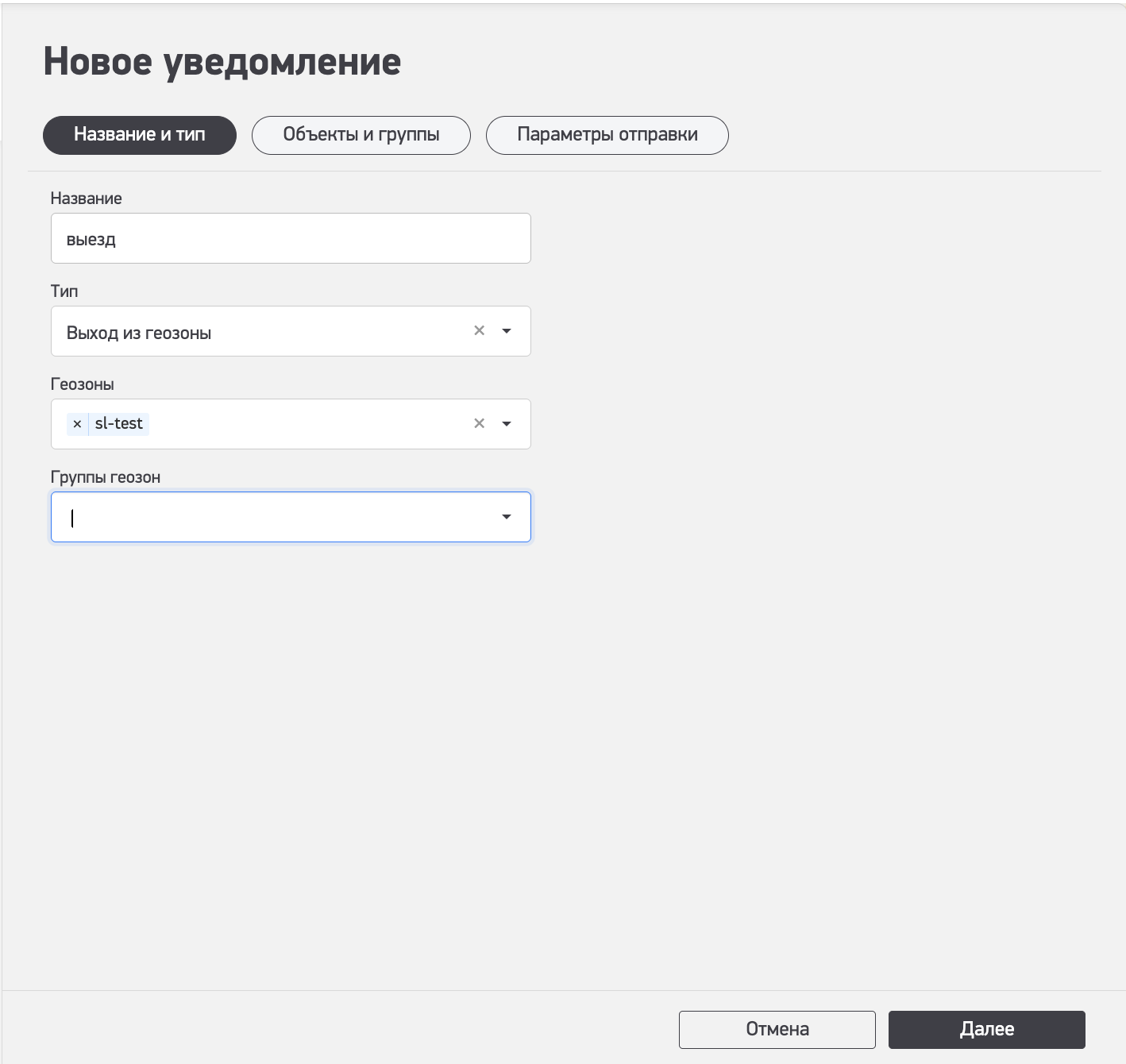1126x1064 pixels.
Task: Click the Геозоны field label
Action: tap(82, 384)
